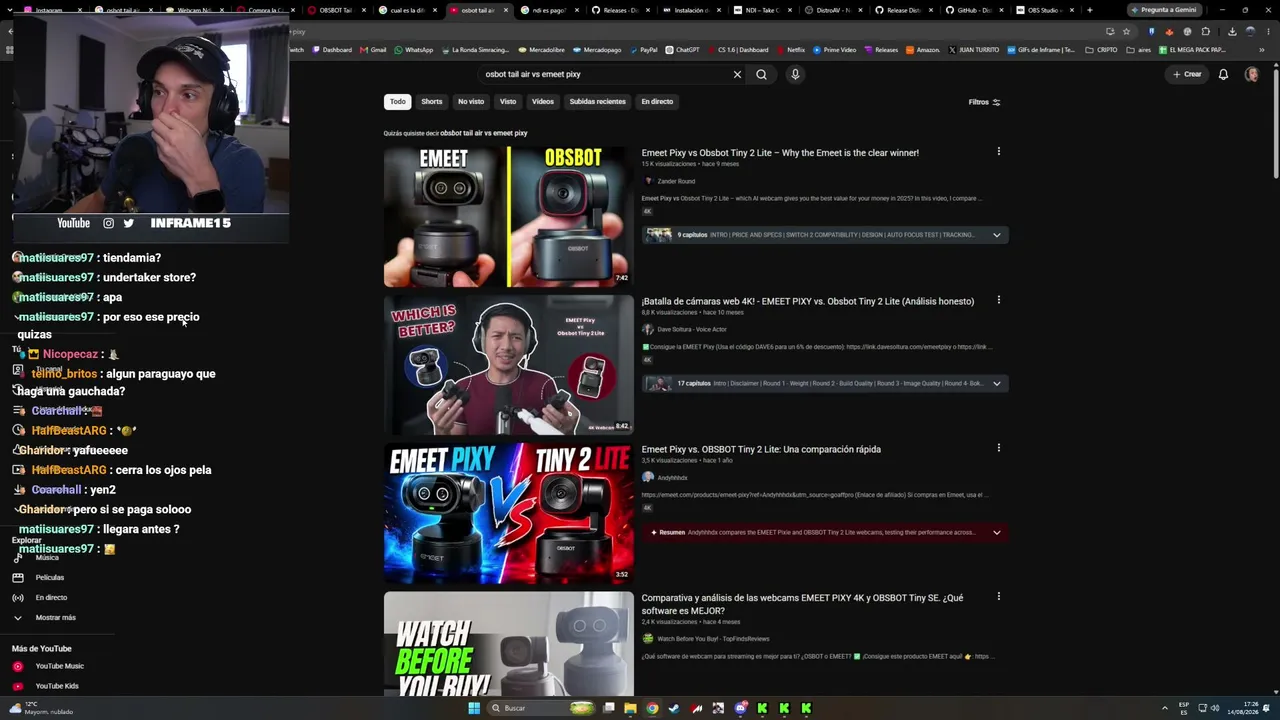Expand the 17 capítulos chapter list
This screenshot has width=1280, height=720.
click(996, 383)
